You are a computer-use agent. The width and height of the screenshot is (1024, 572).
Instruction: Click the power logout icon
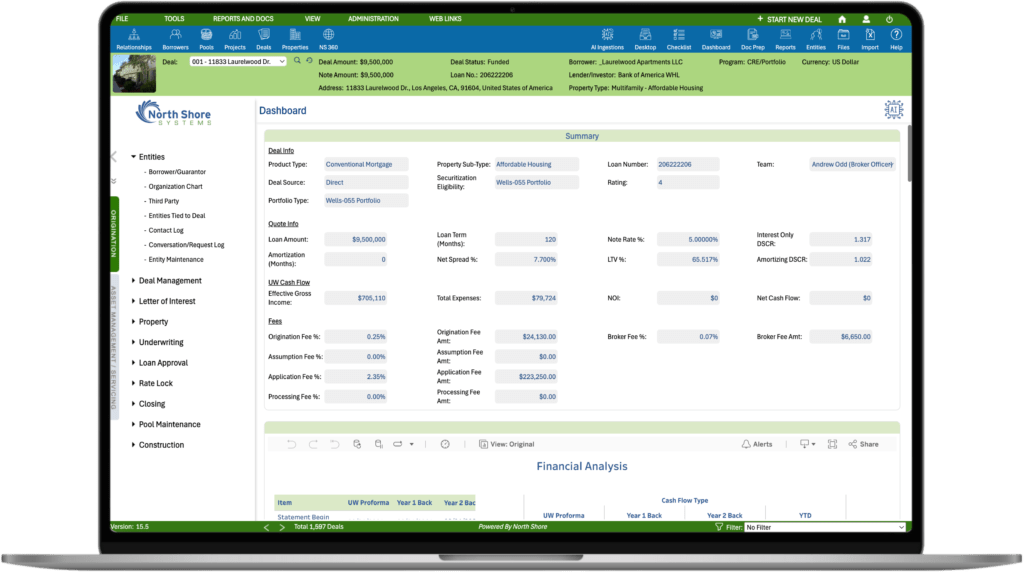coord(889,19)
